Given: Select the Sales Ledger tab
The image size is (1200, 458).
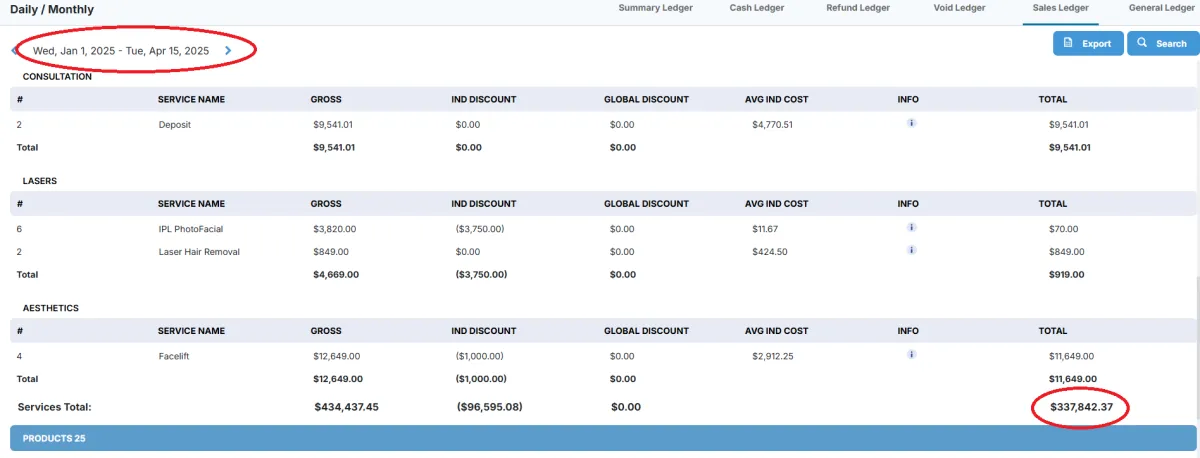Looking at the screenshot, I should tap(1061, 8).
